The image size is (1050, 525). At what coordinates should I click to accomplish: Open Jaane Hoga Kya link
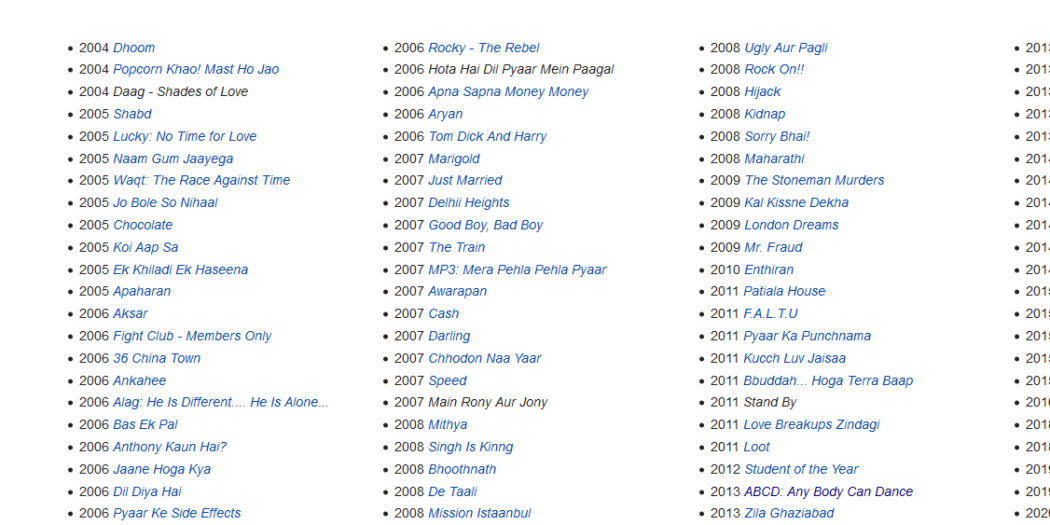[x=162, y=469]
